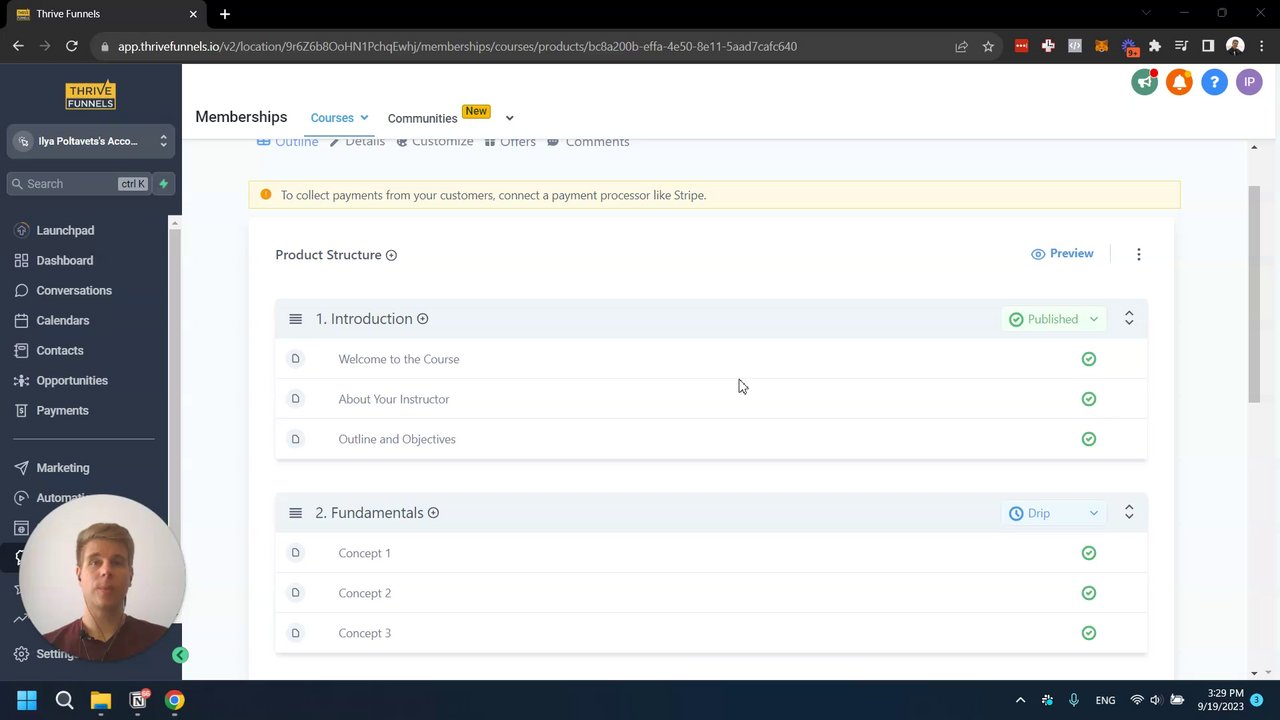Toggle publish status of Concept 3
This screenshot has height=720, width=1280.
pyautogui.click(x=1089, y=633)
